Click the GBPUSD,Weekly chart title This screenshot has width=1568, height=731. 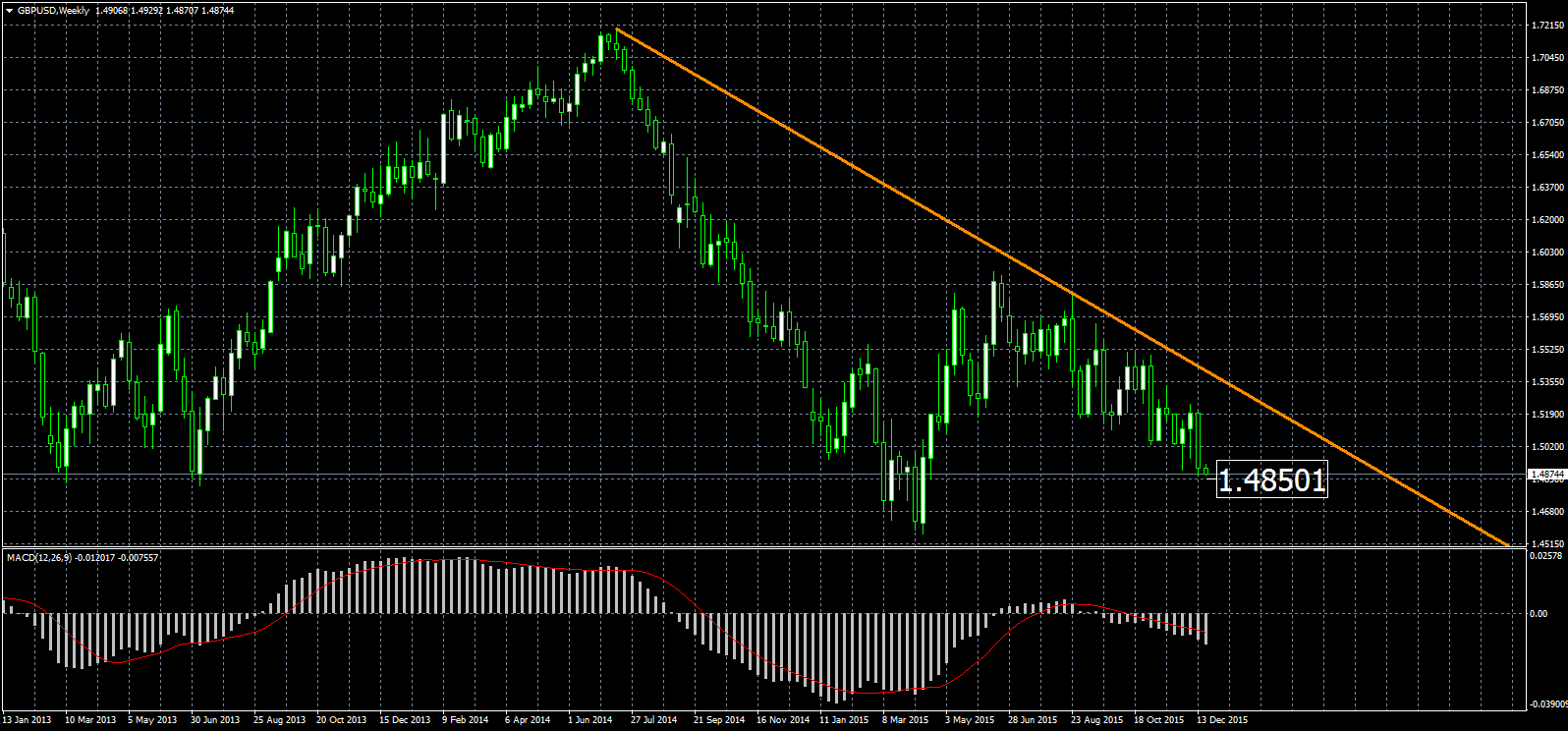point(53,11)
